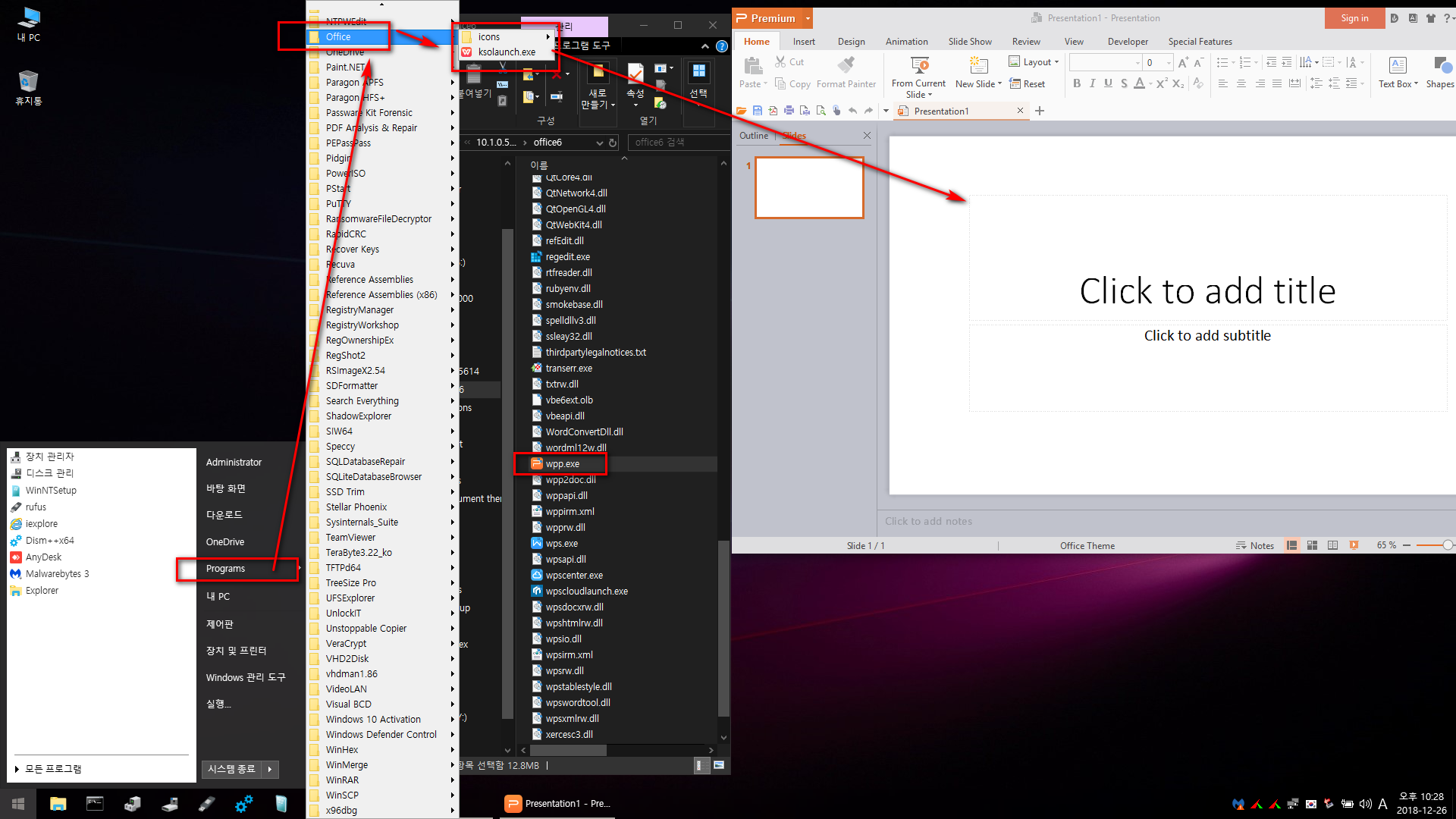Add new document tab with plus
The image size is (1456, 819).
[x=1040, y=111]
